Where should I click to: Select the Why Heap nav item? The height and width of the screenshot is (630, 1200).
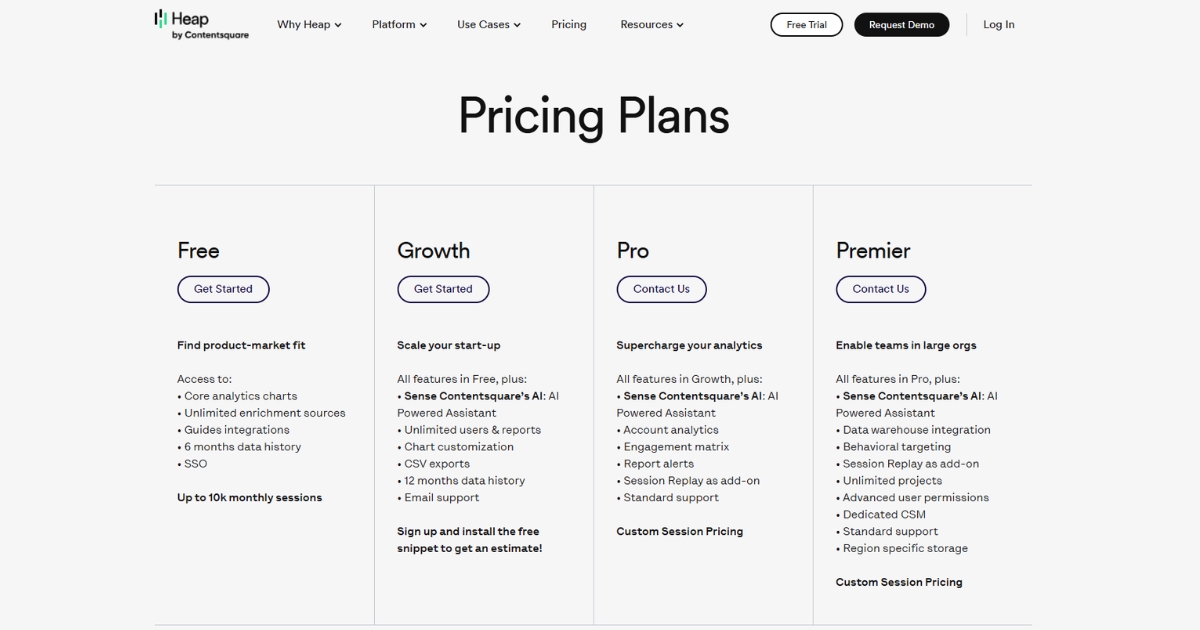[303, 24]
